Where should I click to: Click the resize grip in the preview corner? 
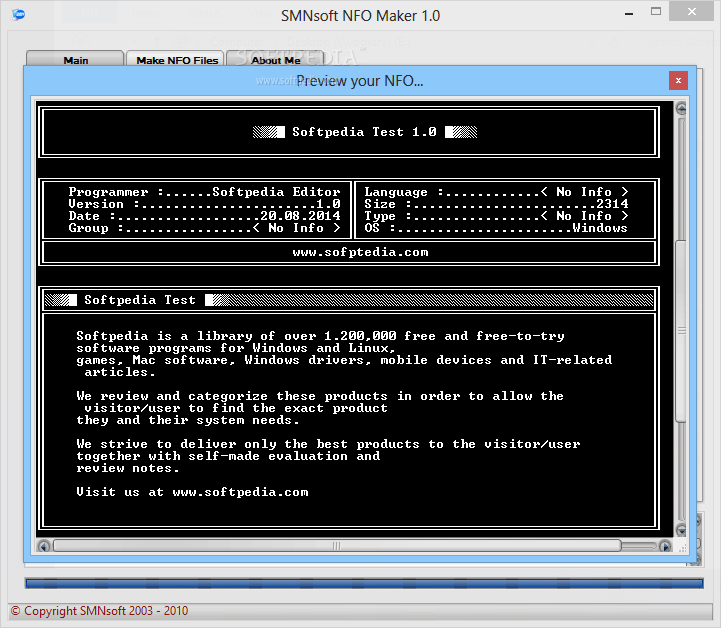(x=682, y=548)
